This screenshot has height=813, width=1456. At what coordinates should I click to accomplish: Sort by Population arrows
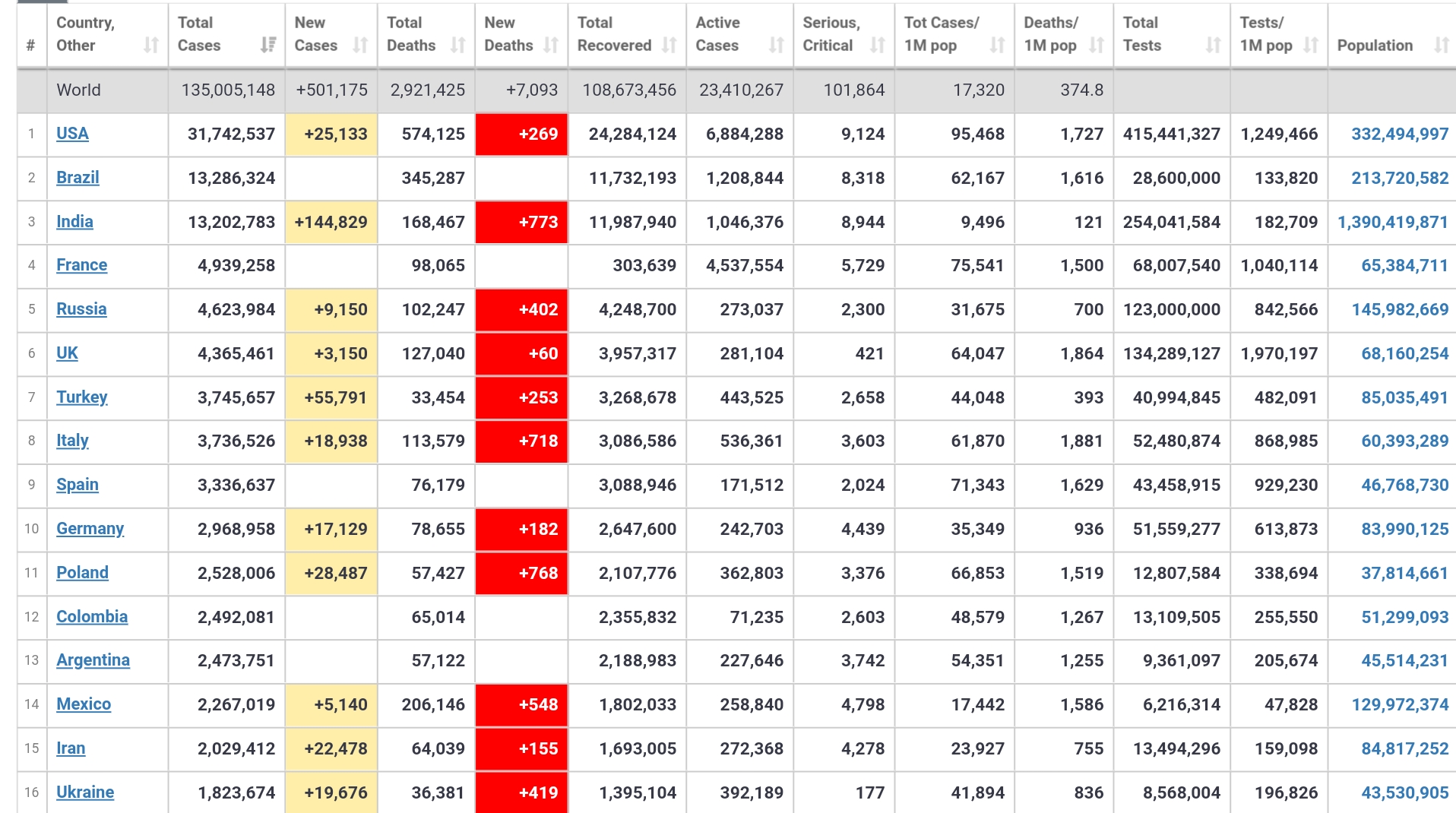[x=1441, y=46]
